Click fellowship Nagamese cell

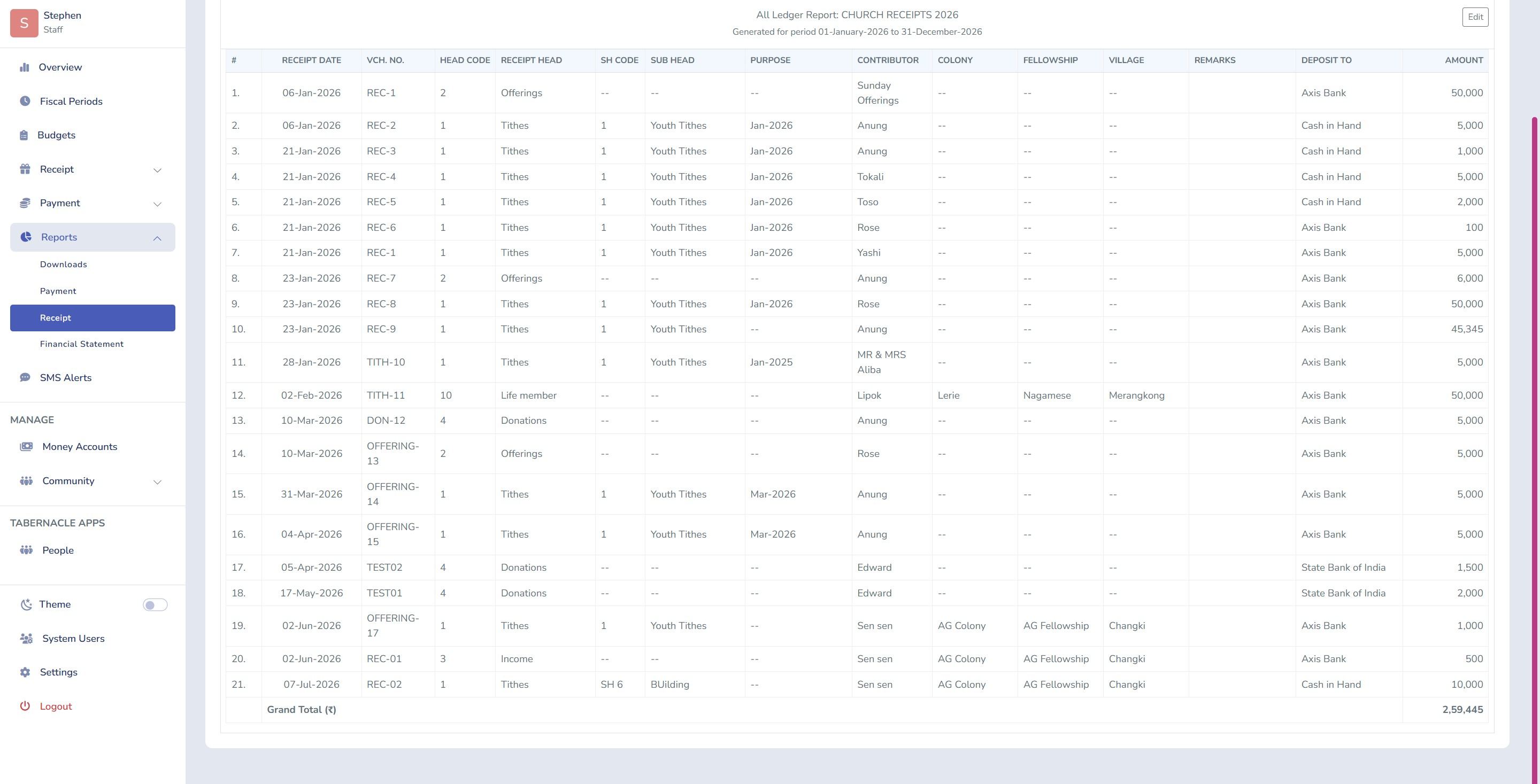click(1047, 395)
